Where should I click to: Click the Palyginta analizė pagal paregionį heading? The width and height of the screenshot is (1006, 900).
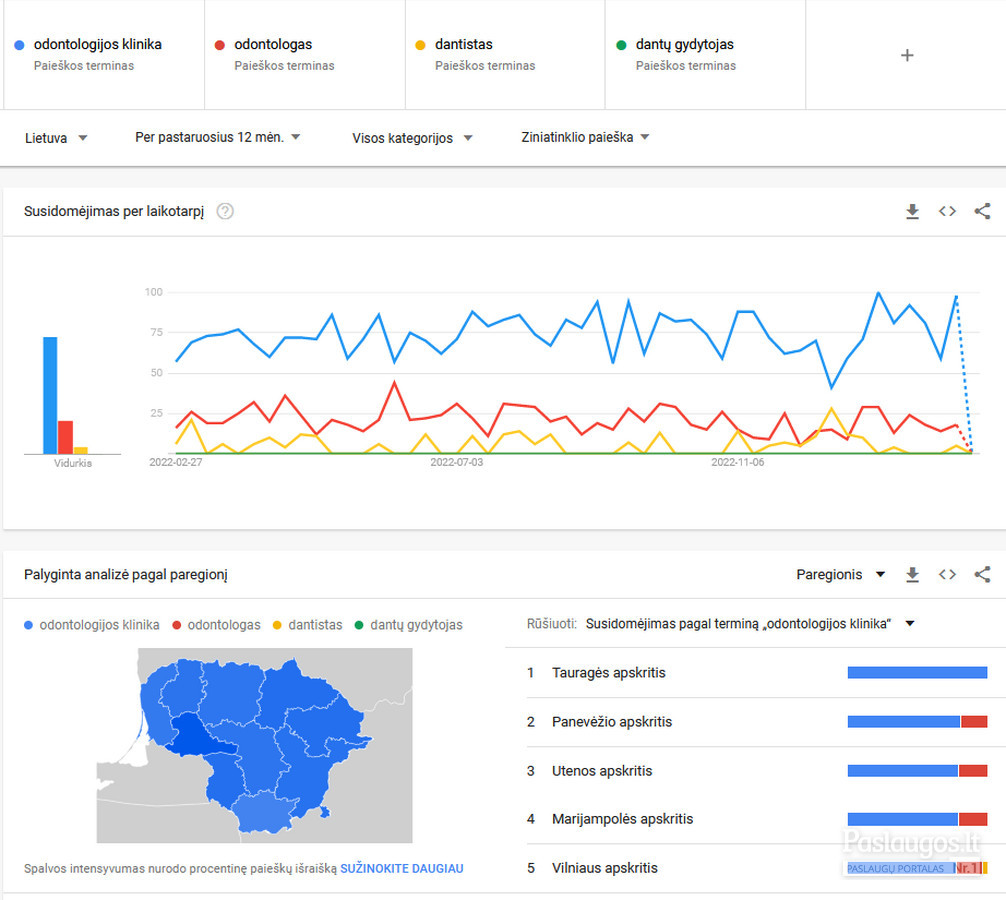126,575
